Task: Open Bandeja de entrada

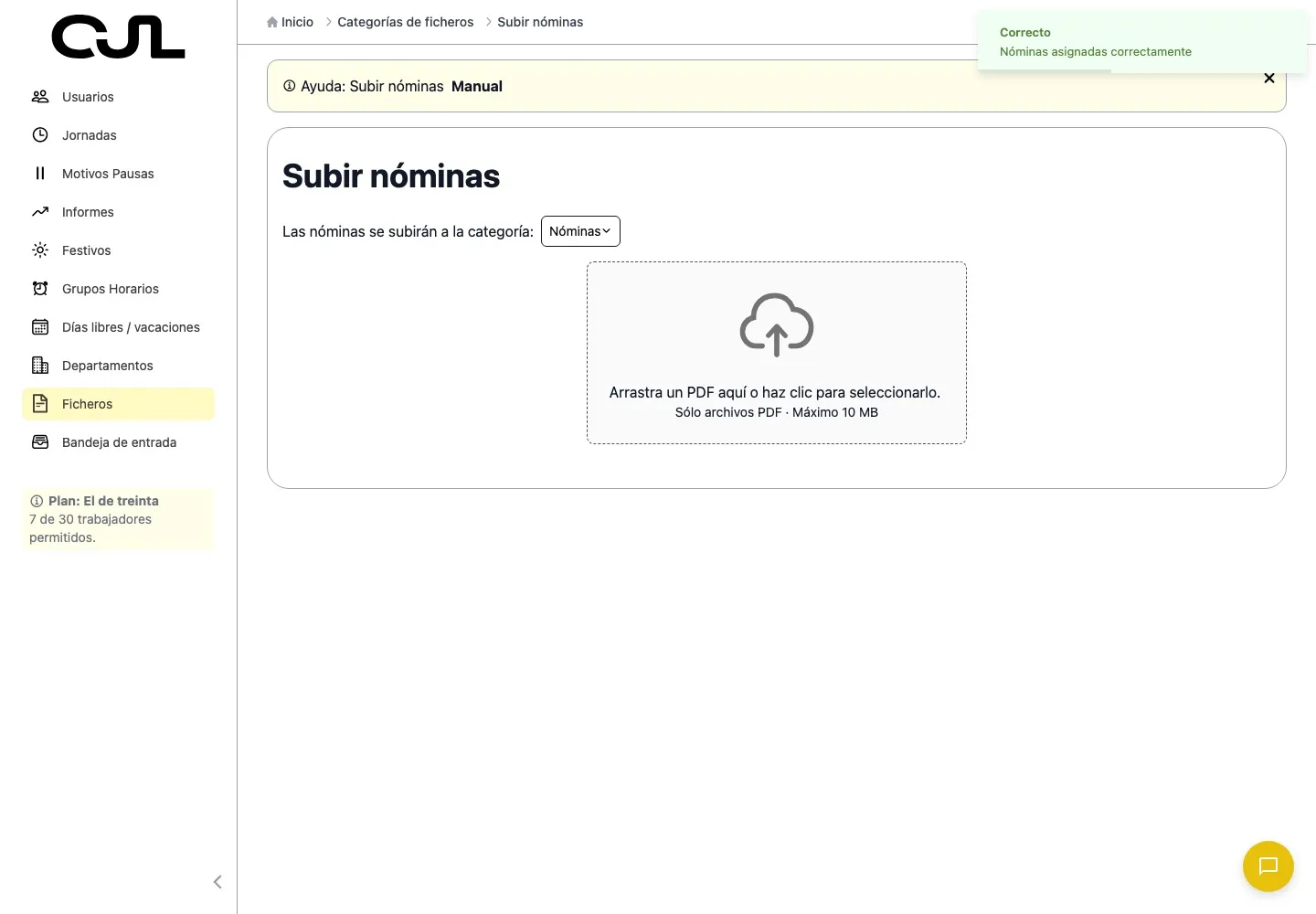Action: click(x=118, y=442)
